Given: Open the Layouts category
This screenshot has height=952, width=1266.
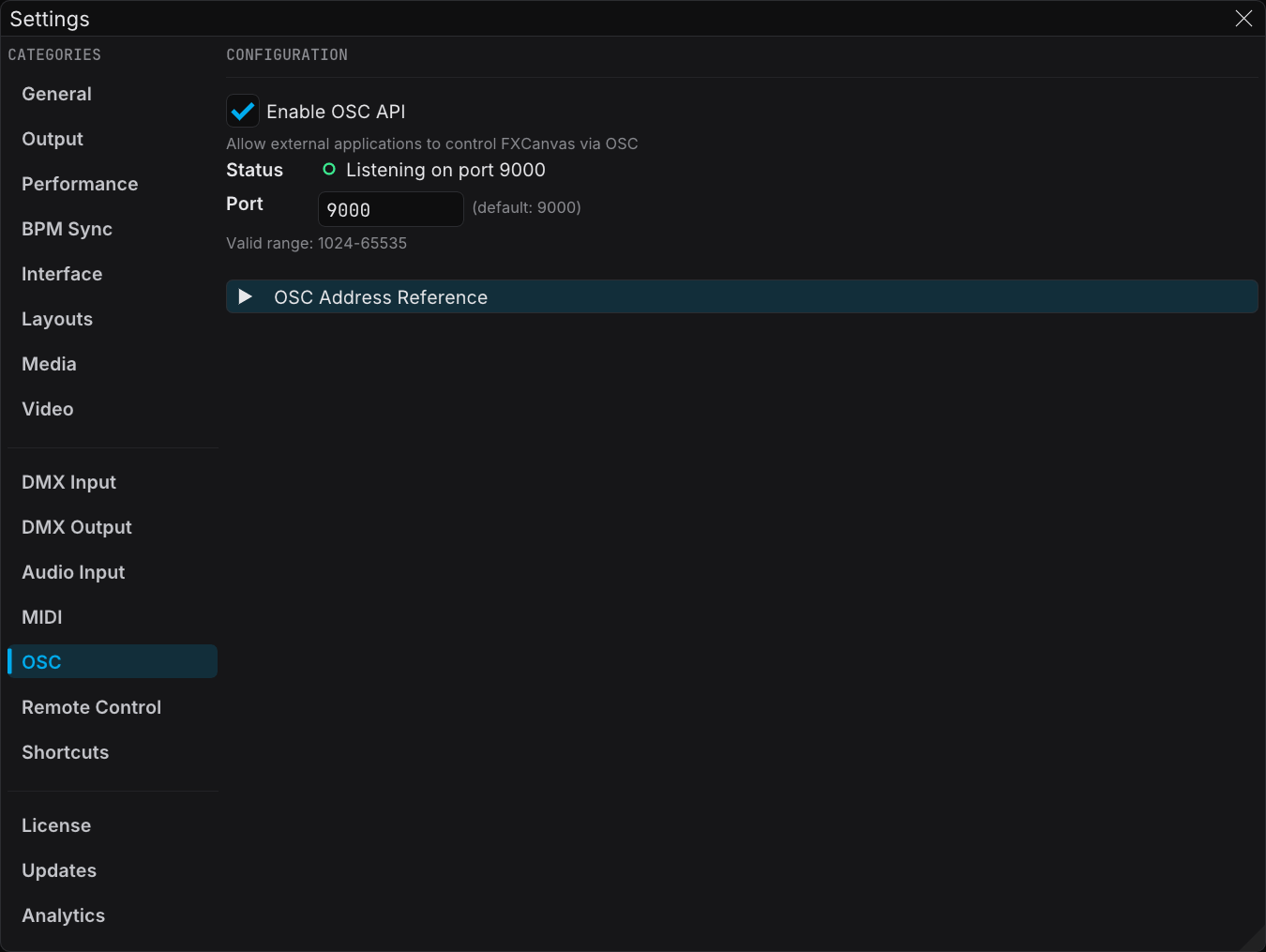Looking at the screenshot, I should [x=113, y=319].
